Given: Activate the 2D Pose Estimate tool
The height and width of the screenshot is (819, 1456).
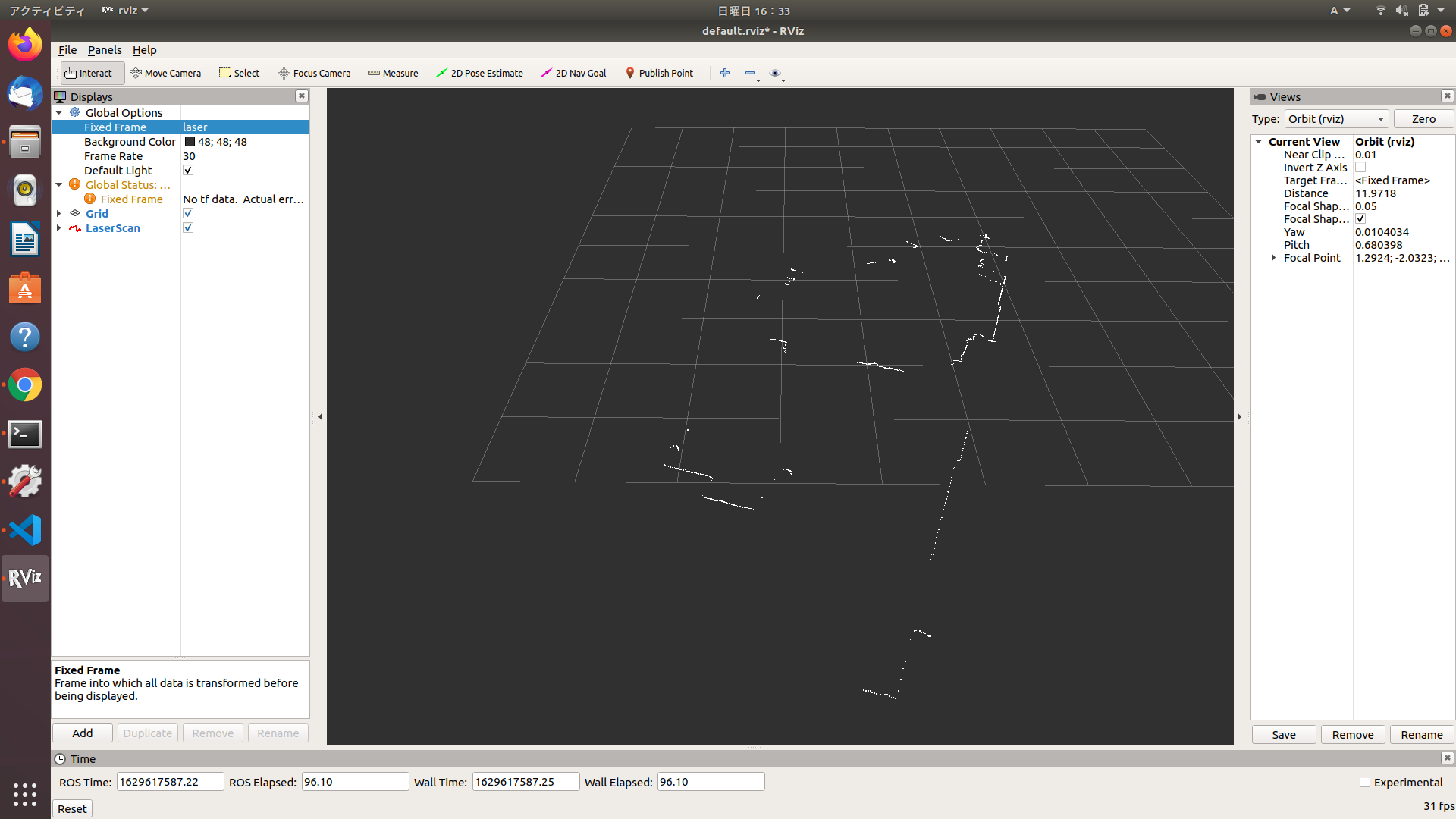Looking at the screenshot, I should coord(479,73).
